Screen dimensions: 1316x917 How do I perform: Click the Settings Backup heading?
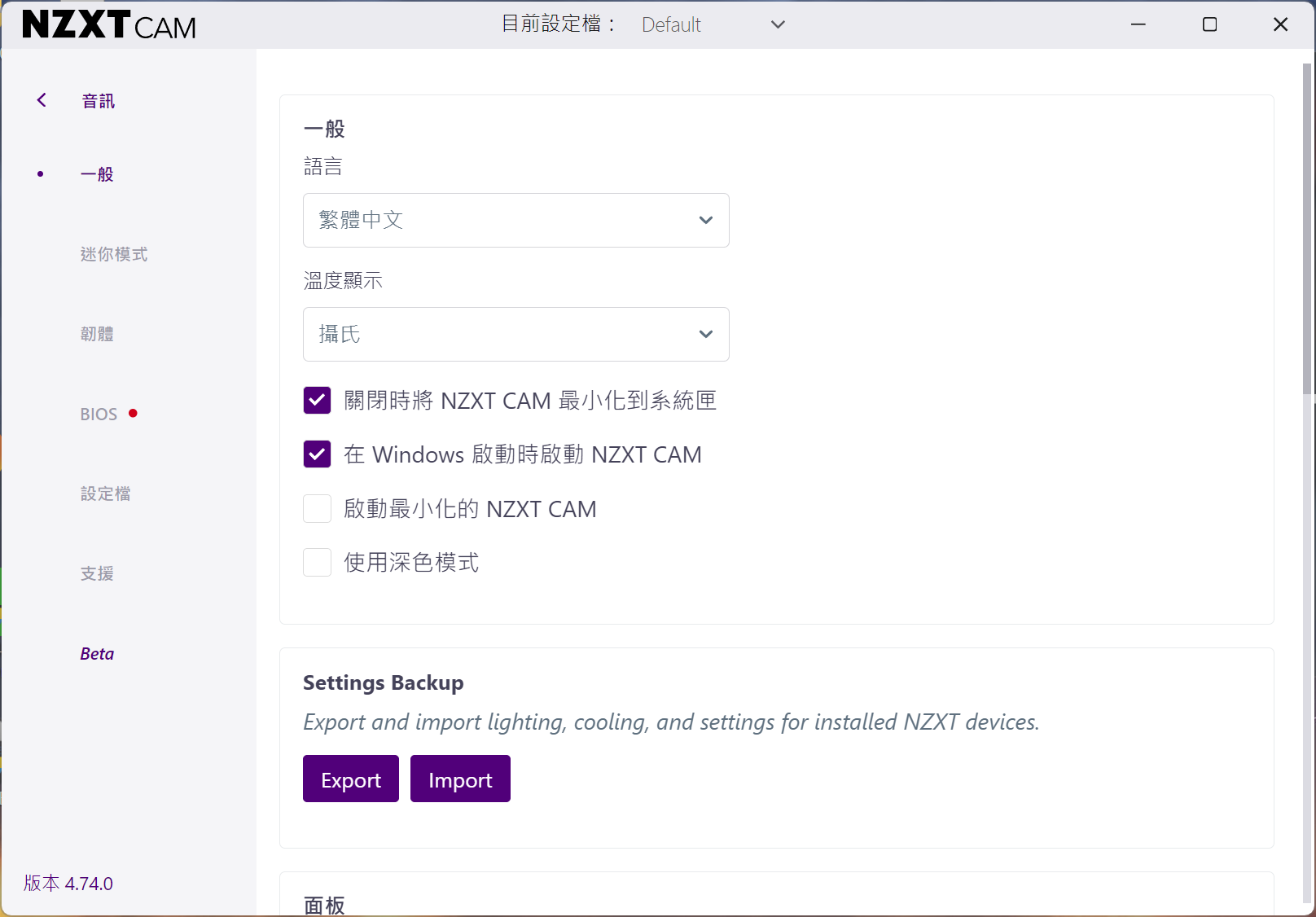[384, 682]
